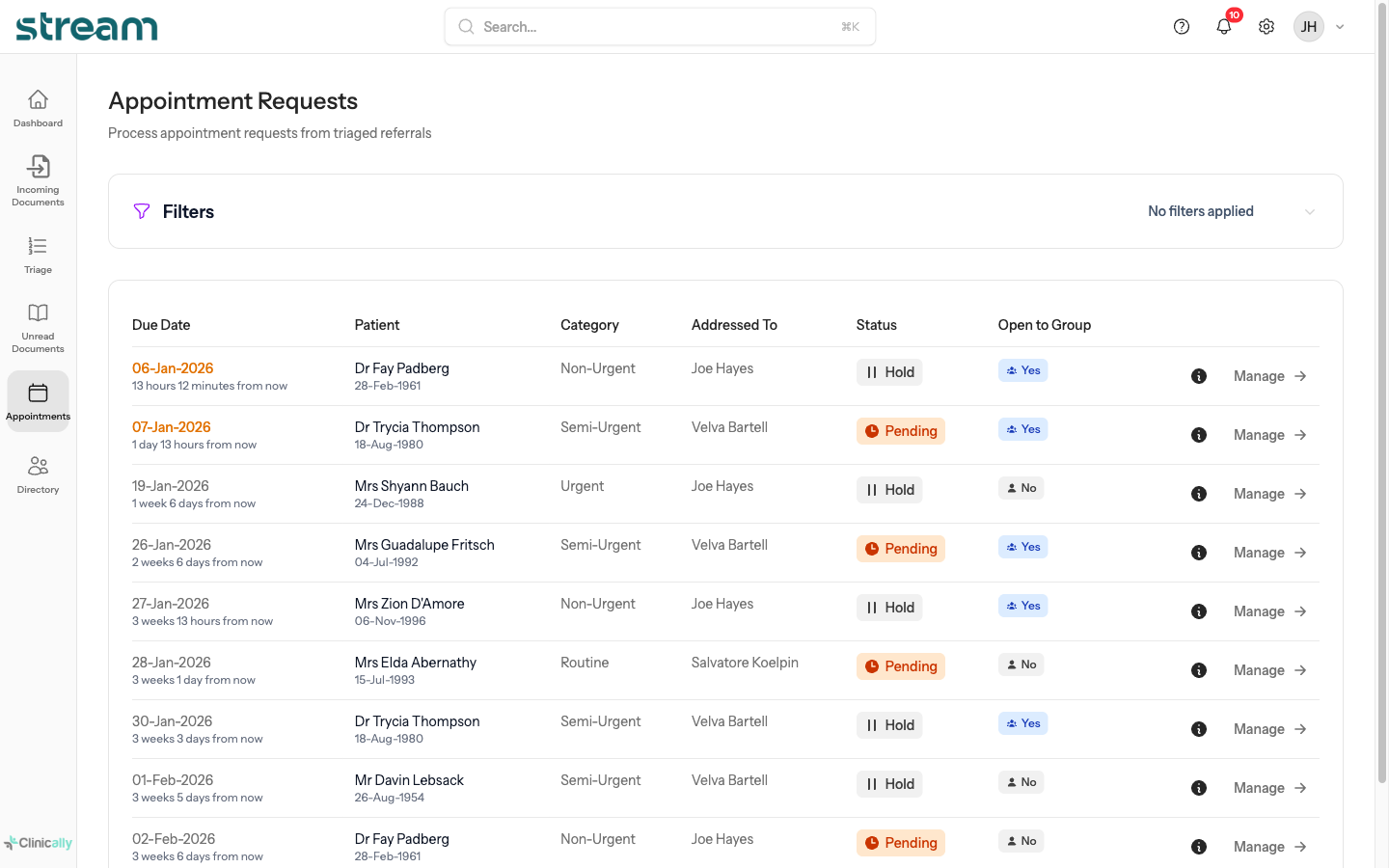Click inside the Search field
Screen dimensions: 1389x868
(660, 26)
